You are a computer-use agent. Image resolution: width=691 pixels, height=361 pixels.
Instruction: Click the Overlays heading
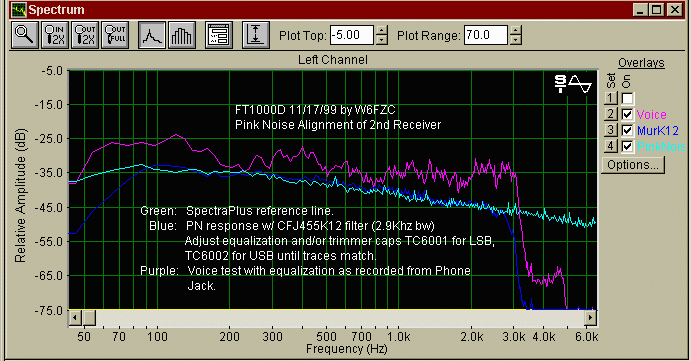pyautogui.click(x=641, y=63)
